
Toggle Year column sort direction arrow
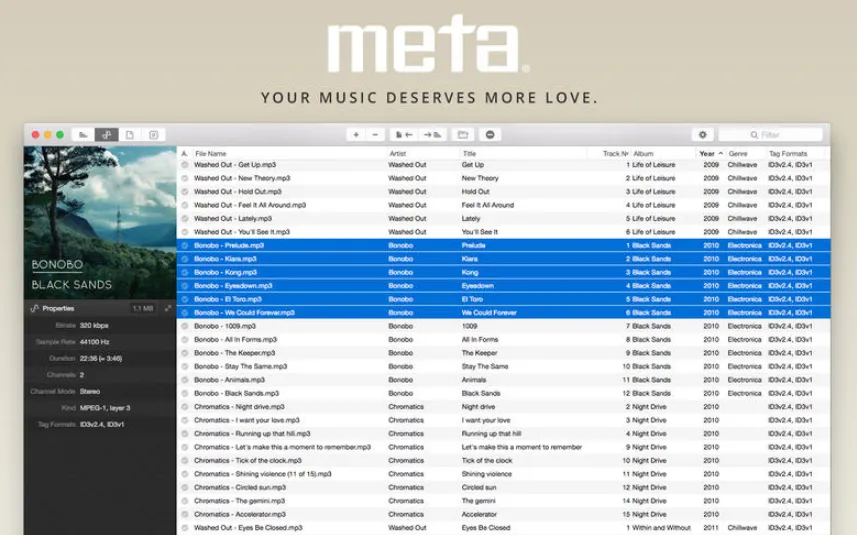tap(720, 154)
